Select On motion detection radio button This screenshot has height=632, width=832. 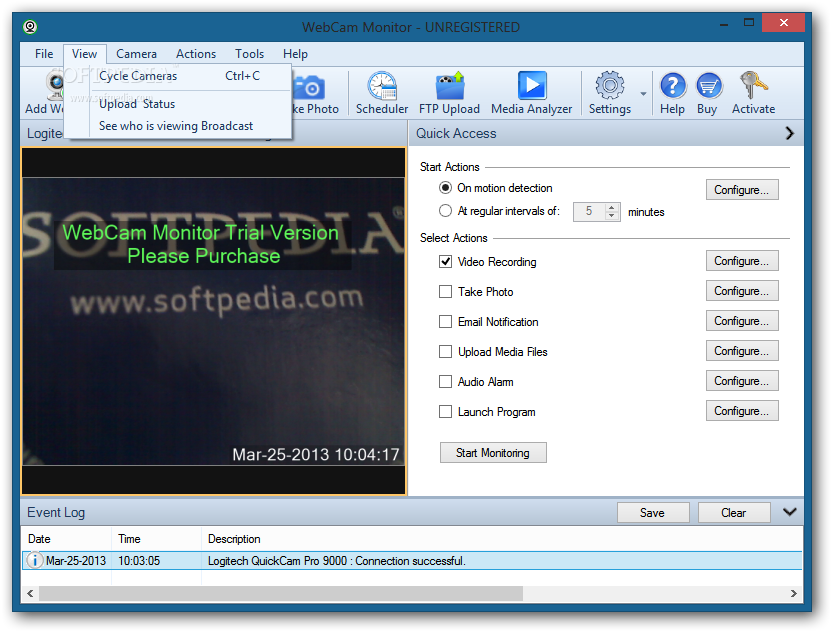445,188
